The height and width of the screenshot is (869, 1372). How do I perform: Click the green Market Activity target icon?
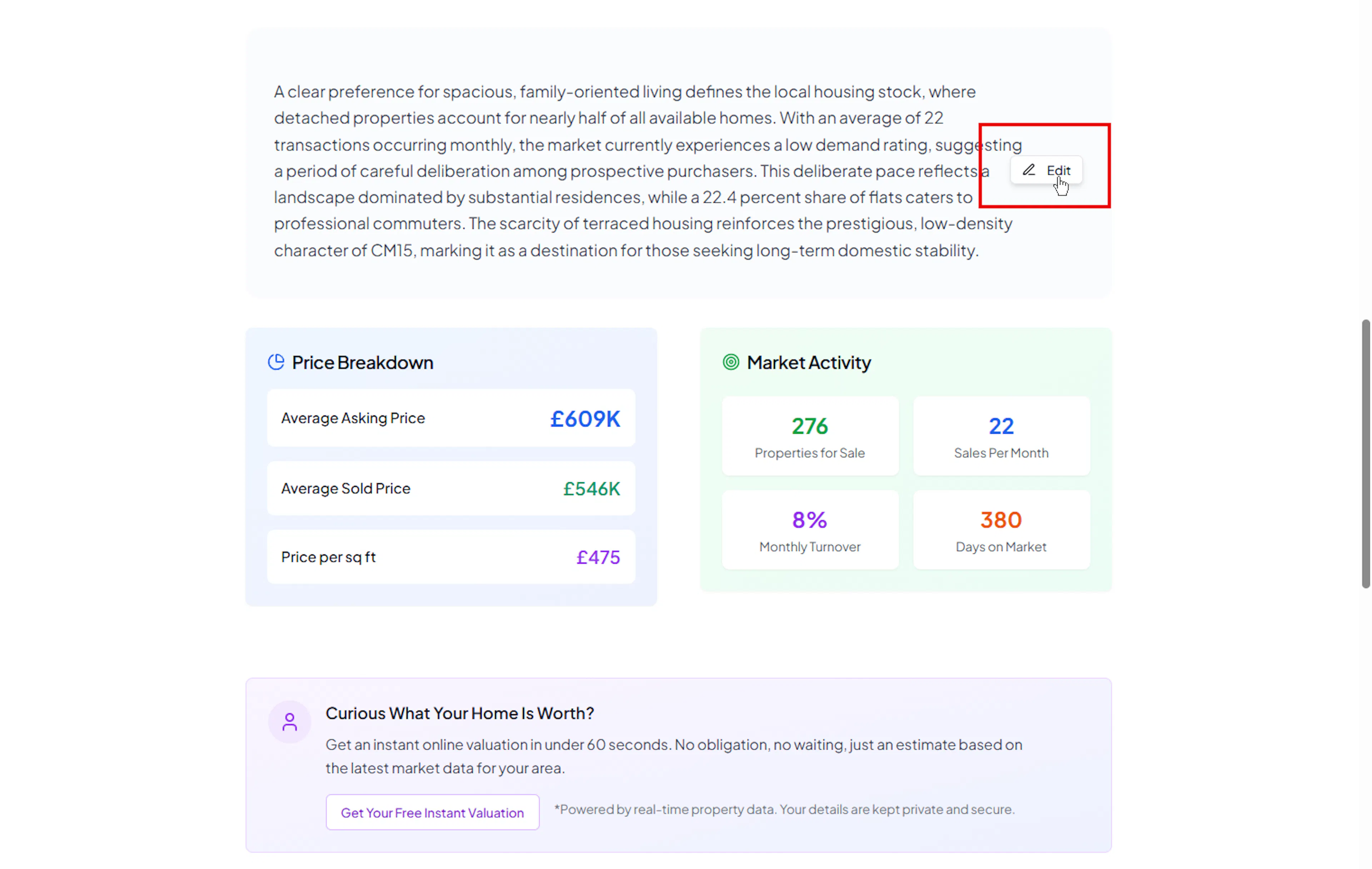click(730, 362)
